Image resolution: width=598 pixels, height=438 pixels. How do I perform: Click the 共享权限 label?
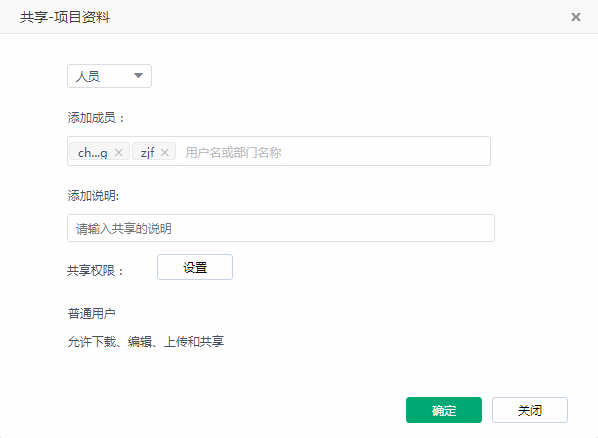(95, 271)
